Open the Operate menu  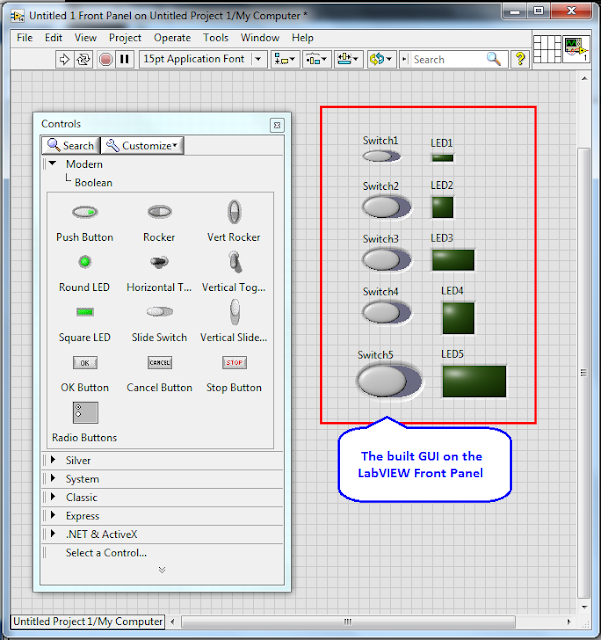[172, 38]
